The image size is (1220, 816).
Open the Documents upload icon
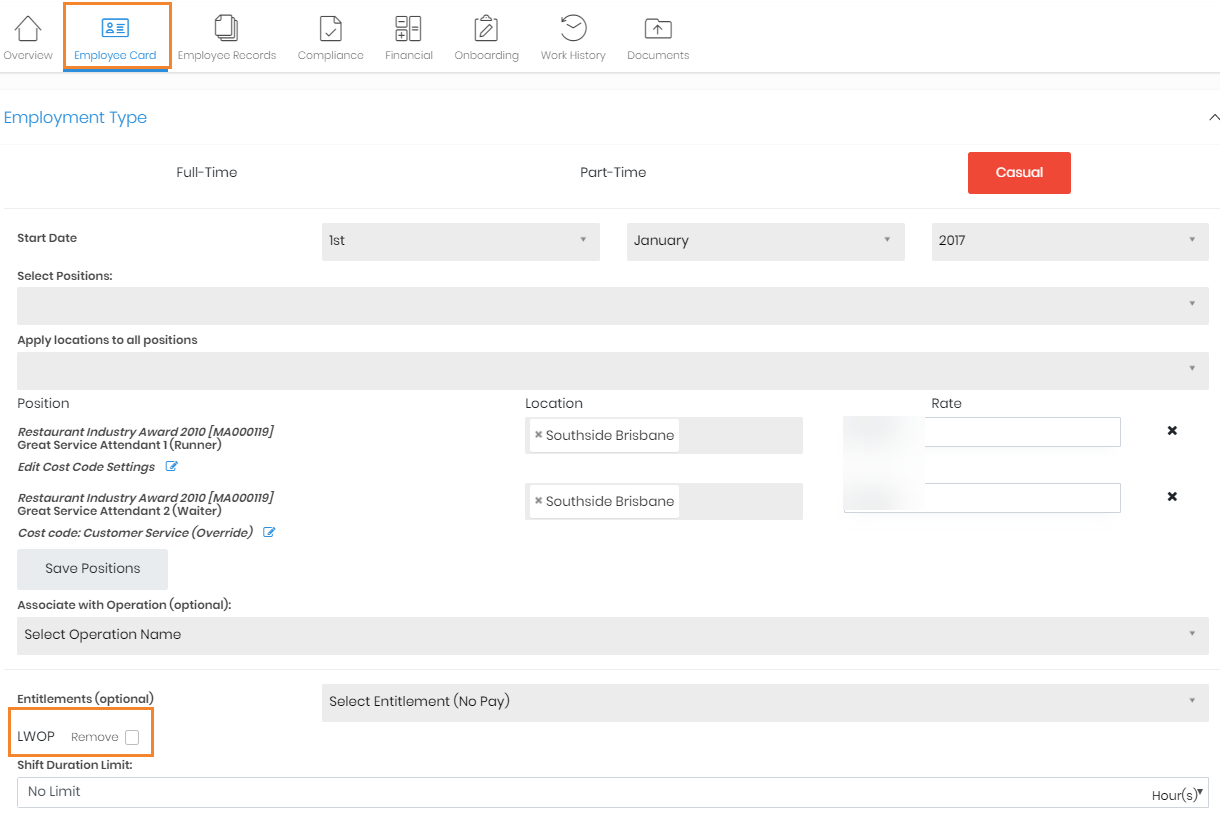(x=658, y=30)
